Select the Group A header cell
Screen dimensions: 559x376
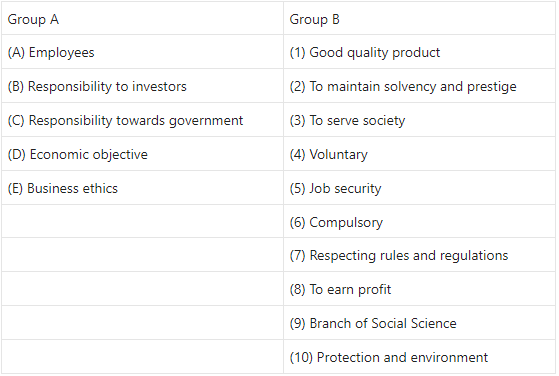pyautogui.click(x=142, y=19)
